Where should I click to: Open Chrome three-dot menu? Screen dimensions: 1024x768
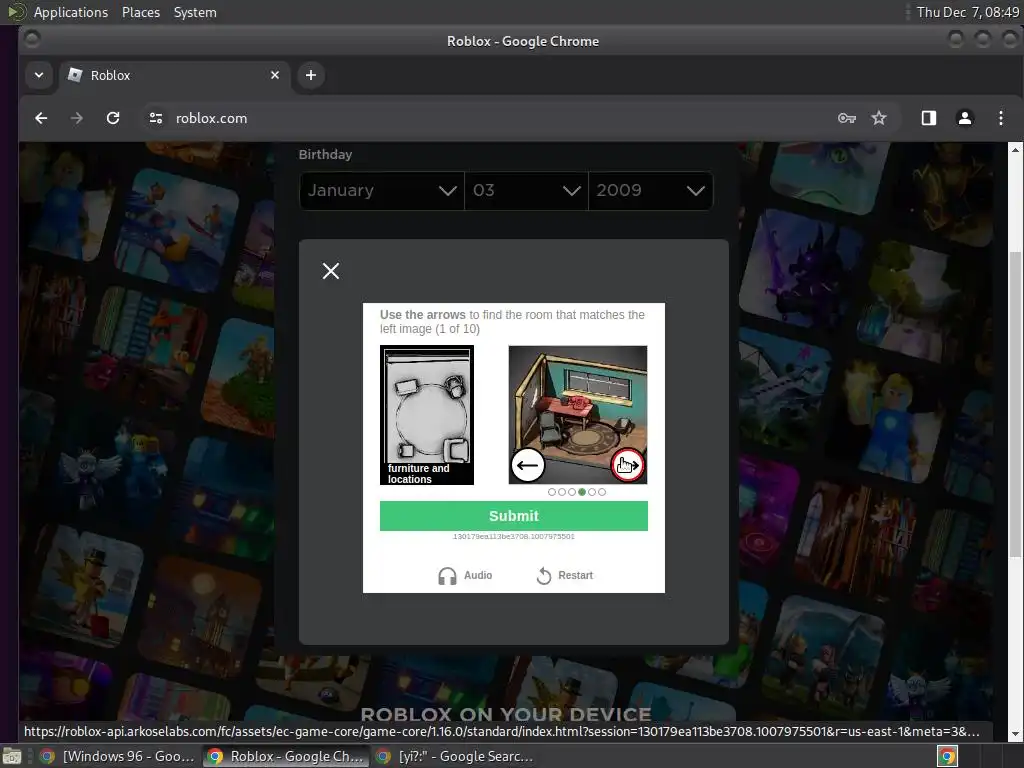pyautogui.click(x=1000, y=118)
